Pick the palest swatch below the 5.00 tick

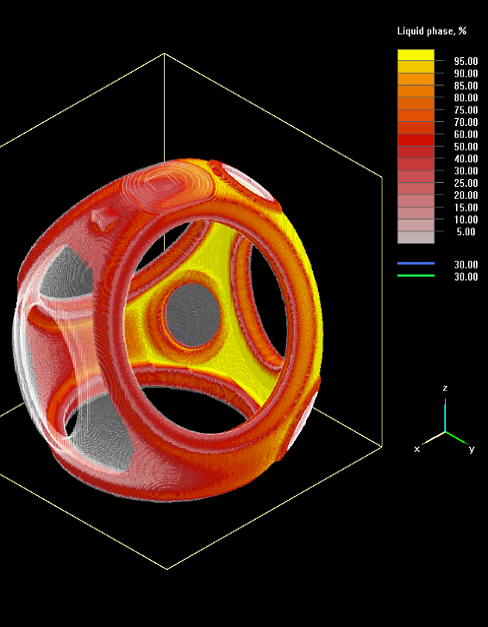(x=416, y=237)
